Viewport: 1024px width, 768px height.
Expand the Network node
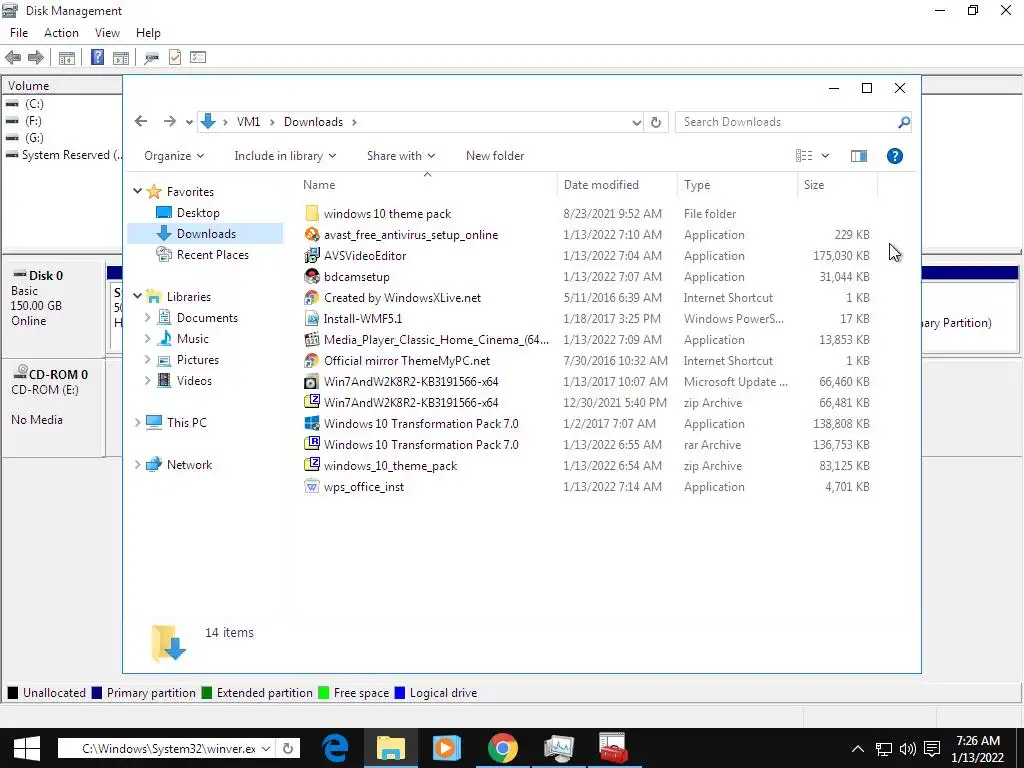(137, 464)
